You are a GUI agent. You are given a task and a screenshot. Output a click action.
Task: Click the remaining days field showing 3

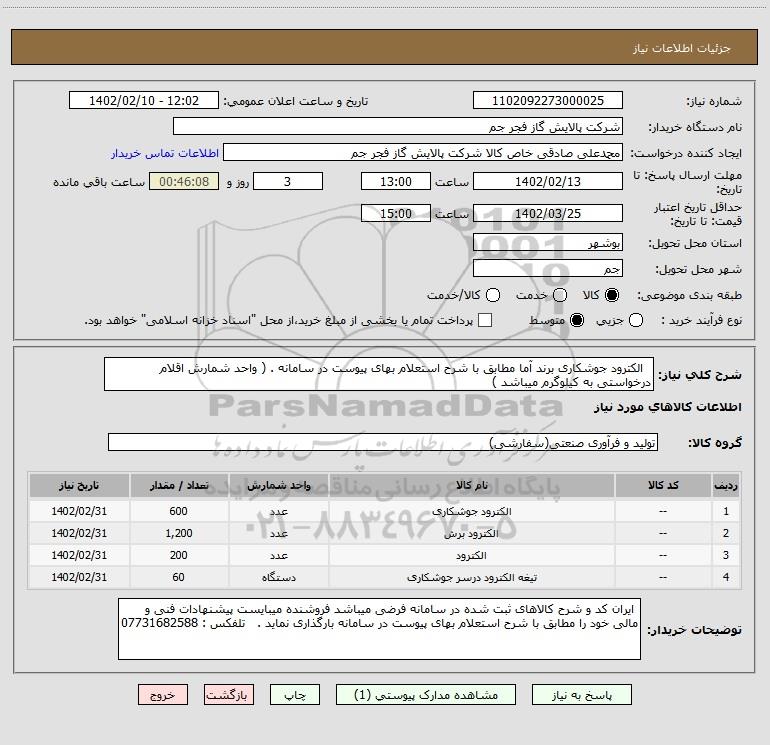coord(288,181)
